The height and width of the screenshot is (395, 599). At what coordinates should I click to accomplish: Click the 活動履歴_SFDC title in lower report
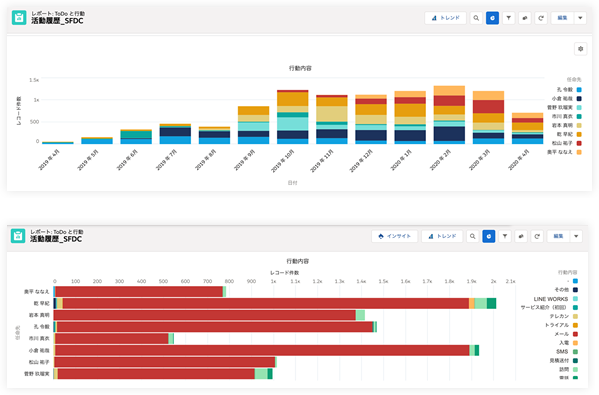pos(56,239)
